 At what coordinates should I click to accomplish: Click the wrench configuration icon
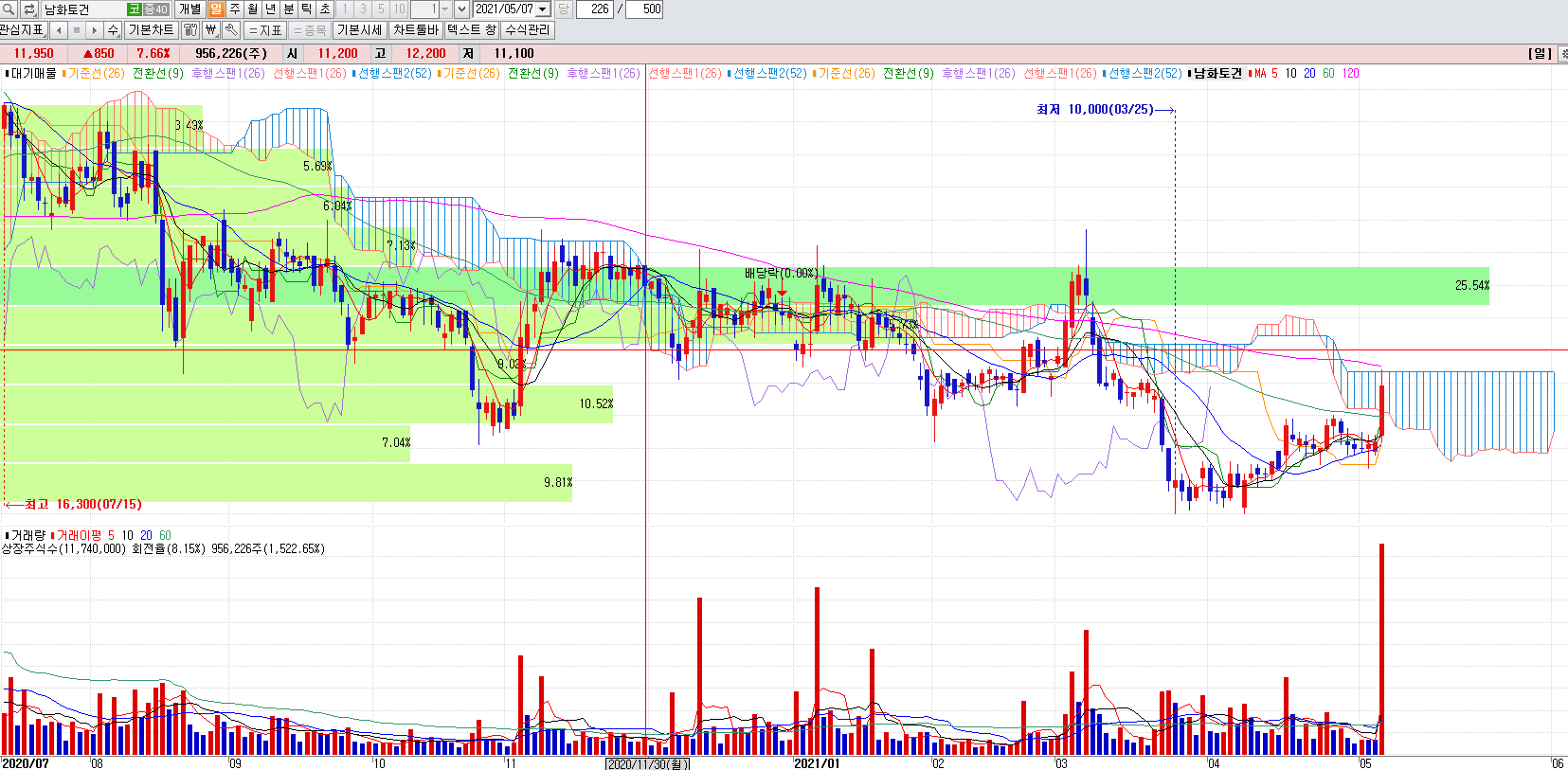230,30
